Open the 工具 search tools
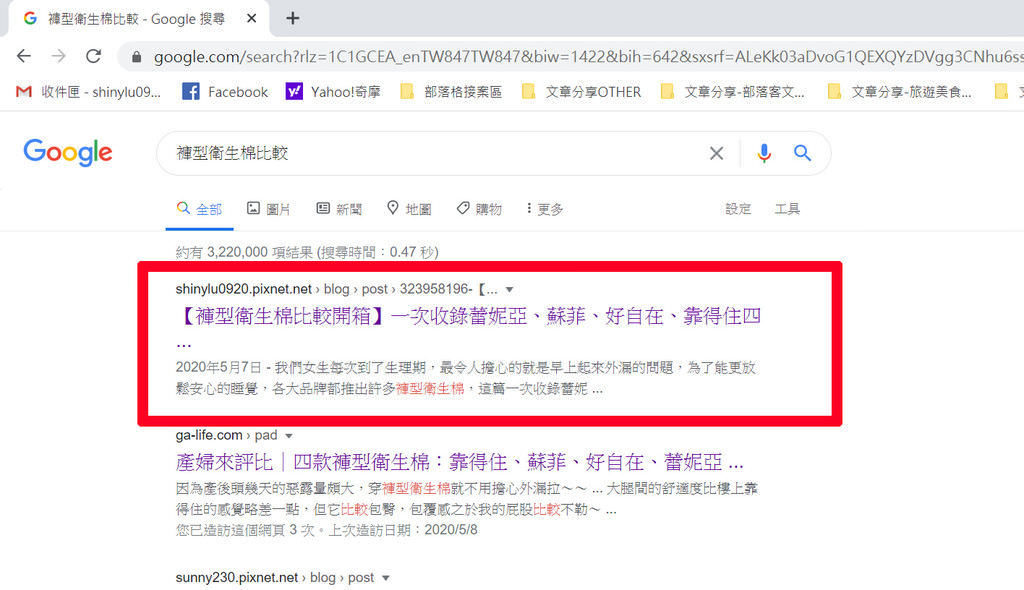The width and height of the screenshot is (1024, 590). point(787,209)
